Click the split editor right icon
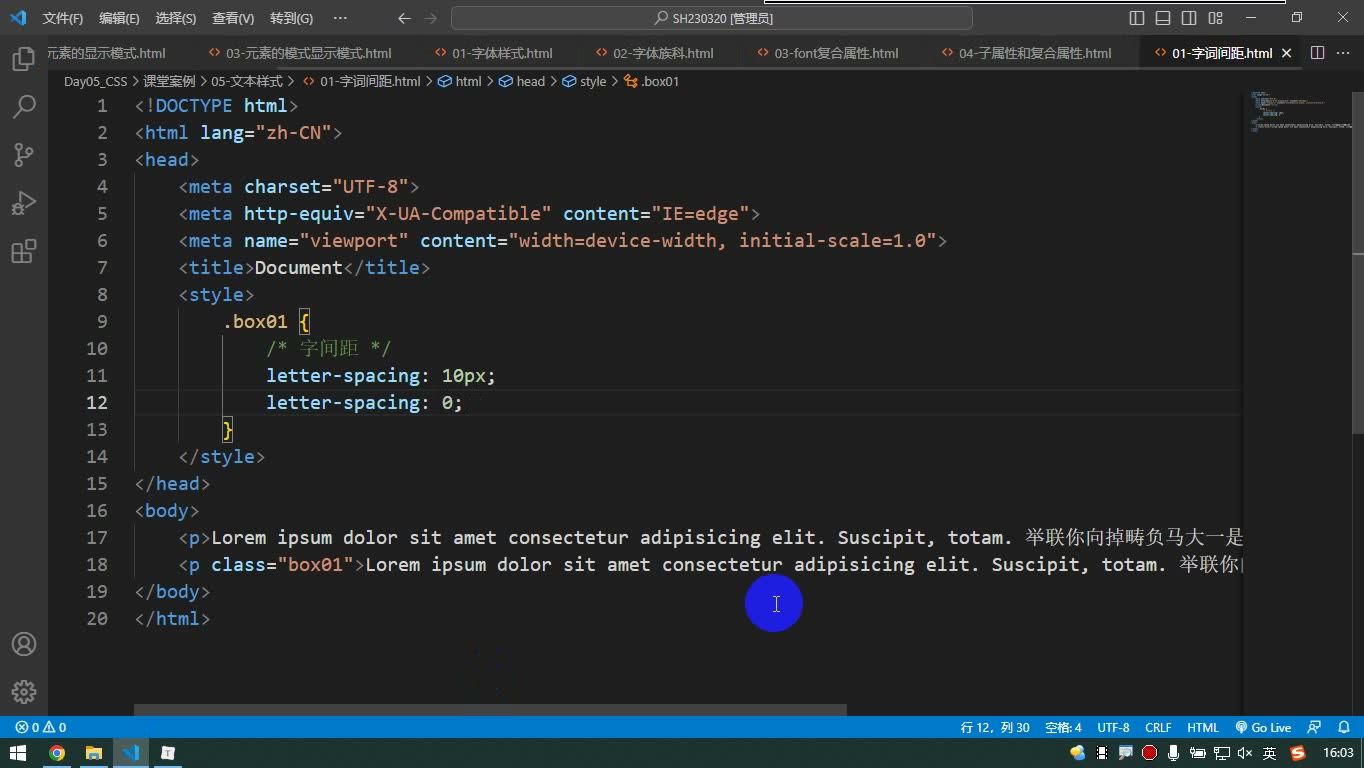 pos(1318,53)
